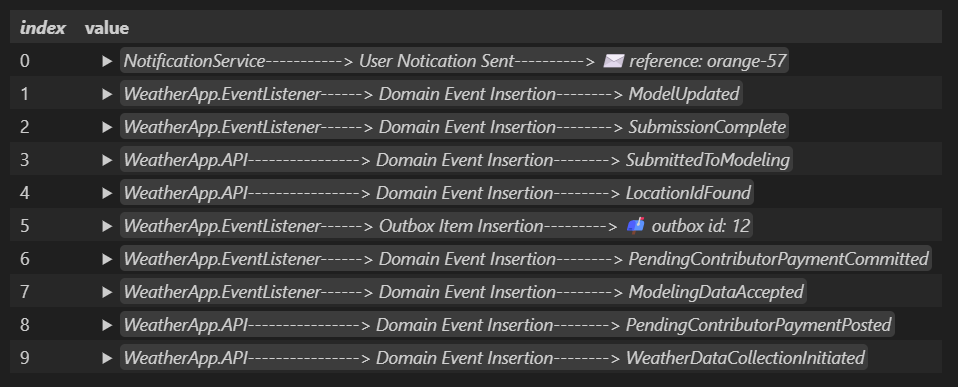Click the envelope icon in row 0

[613, 61]
